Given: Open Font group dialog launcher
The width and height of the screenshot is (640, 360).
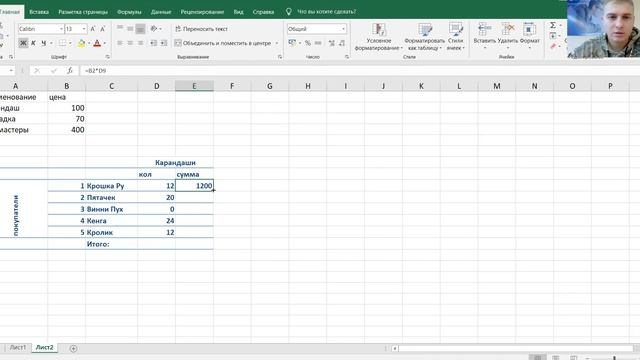Looking at the screenshot, I should pos(107,57).
